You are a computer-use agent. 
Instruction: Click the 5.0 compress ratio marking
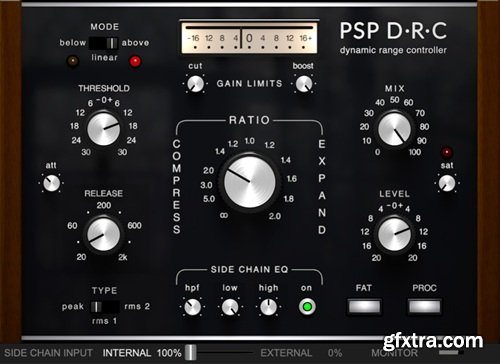point(209,199)
